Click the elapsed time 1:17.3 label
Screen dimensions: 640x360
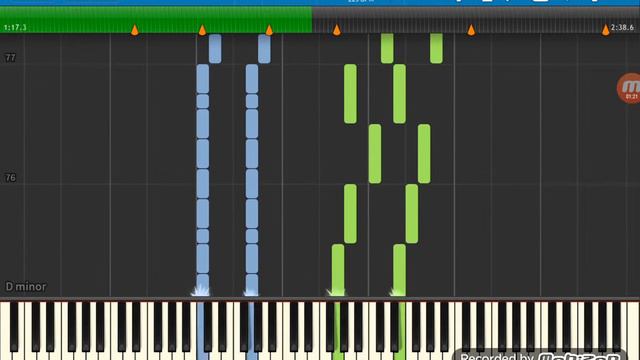[15, 27]
